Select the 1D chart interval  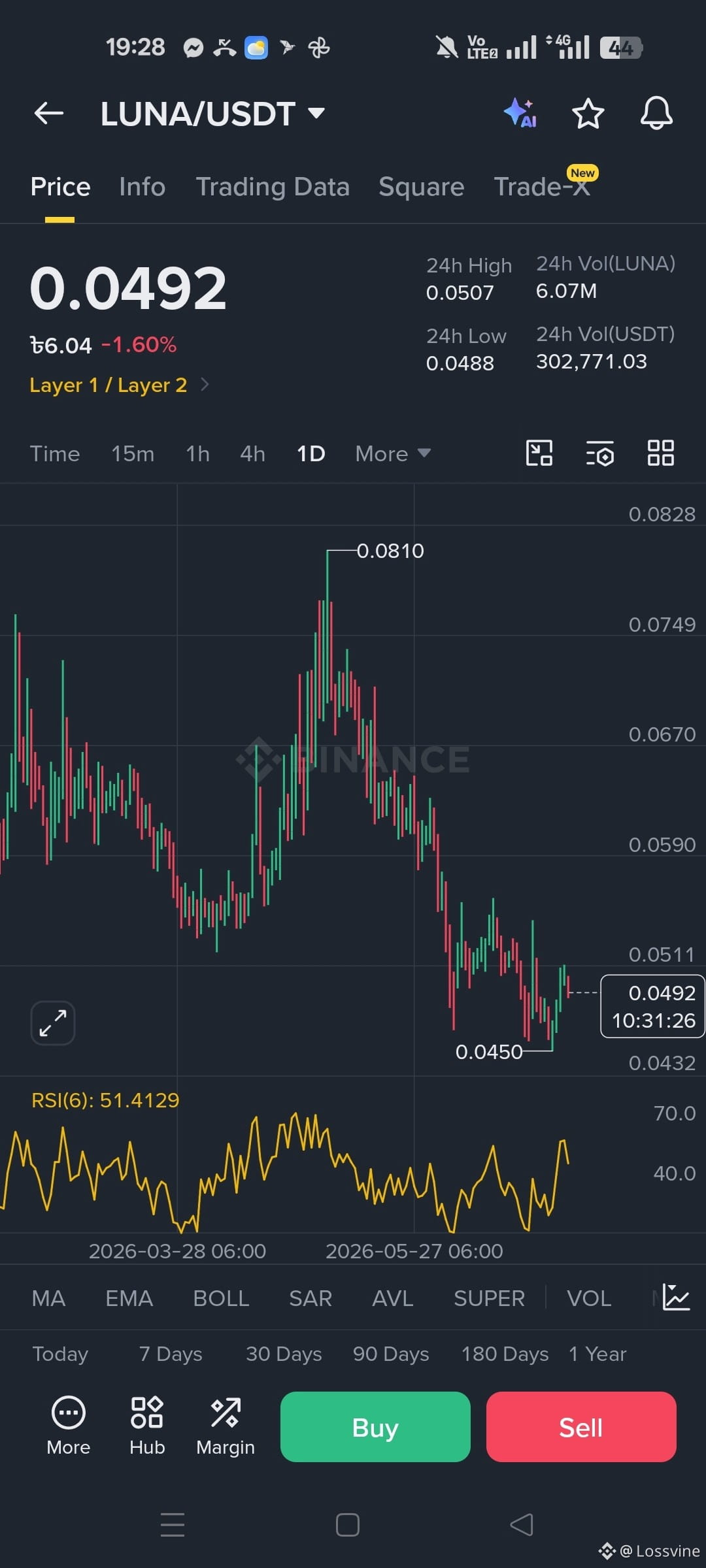point(311,453)
